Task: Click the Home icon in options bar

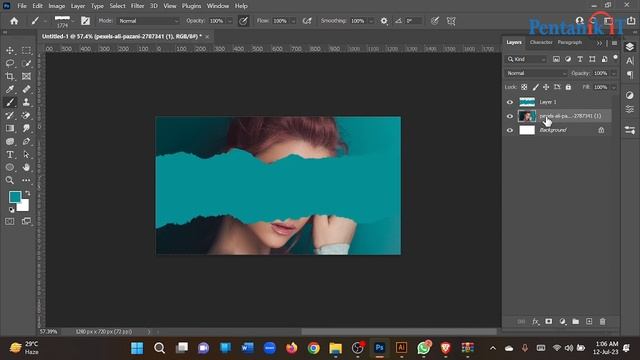Action: tap(14, 21)
